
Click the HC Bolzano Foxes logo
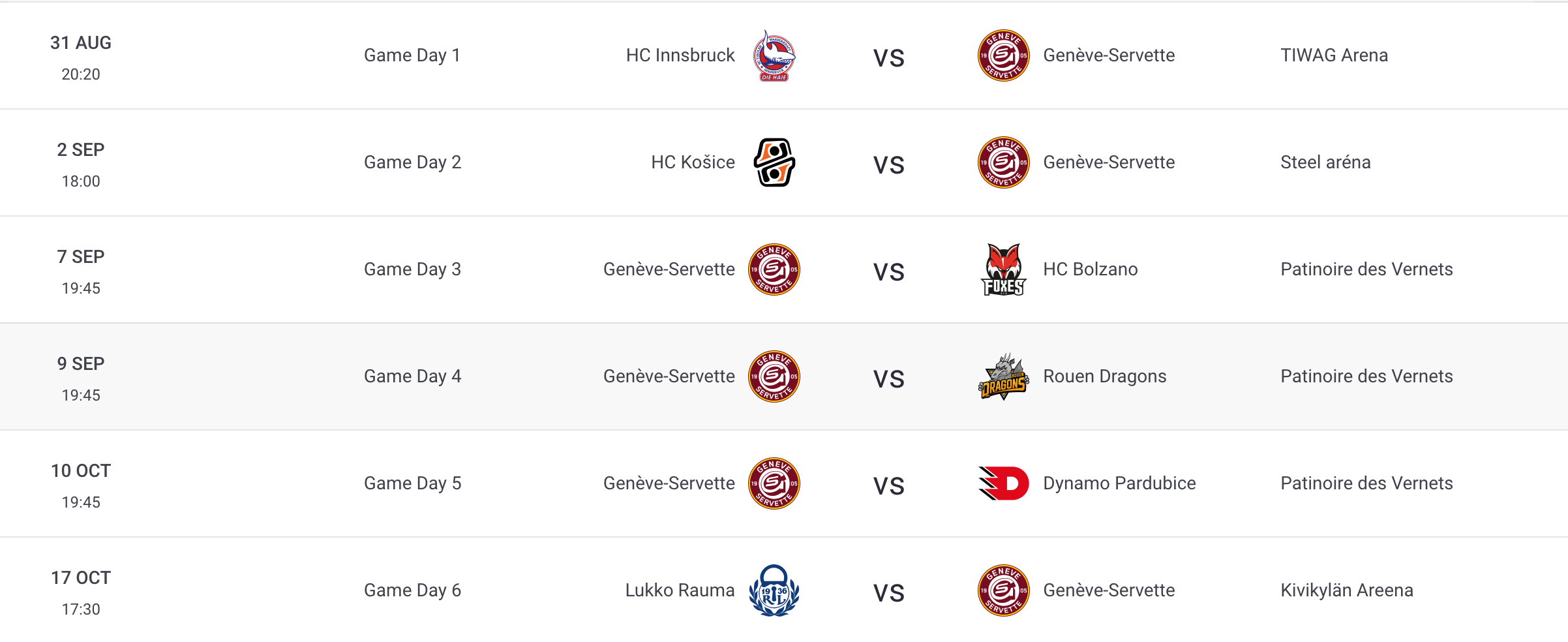tap(1003, 269)
